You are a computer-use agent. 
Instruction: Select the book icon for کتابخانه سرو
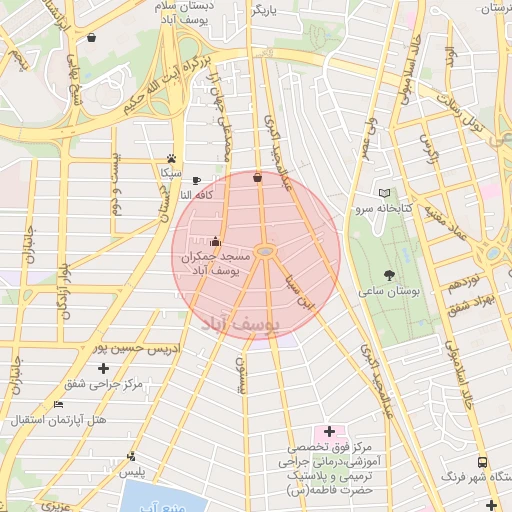(384, 193)
